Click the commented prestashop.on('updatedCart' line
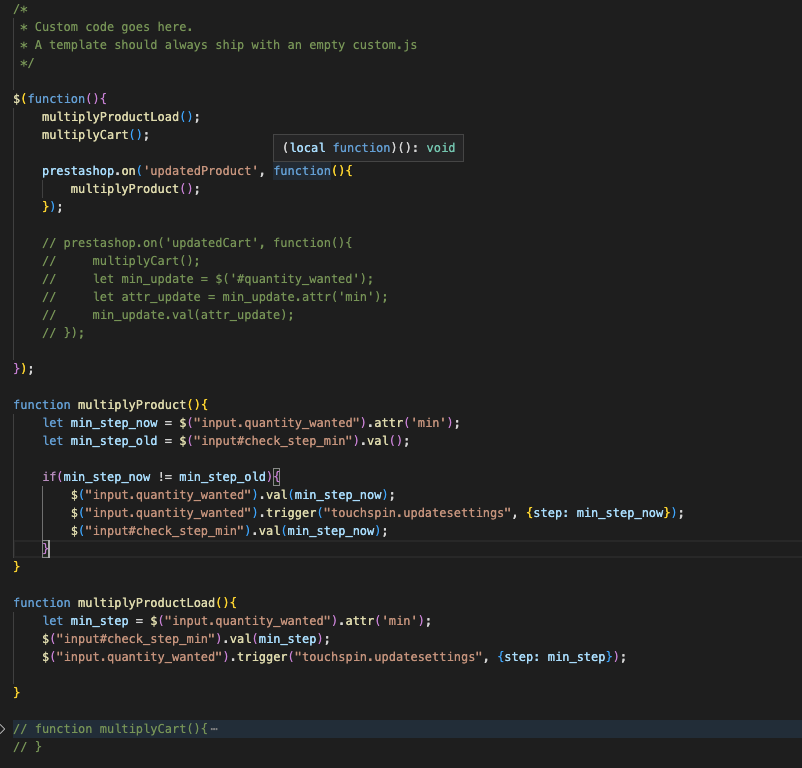The width and height of the screenshot is (802, 768). 197,243
